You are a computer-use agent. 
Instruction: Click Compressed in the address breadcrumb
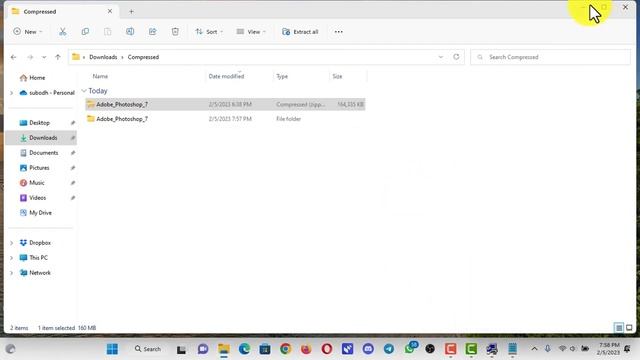143,57
